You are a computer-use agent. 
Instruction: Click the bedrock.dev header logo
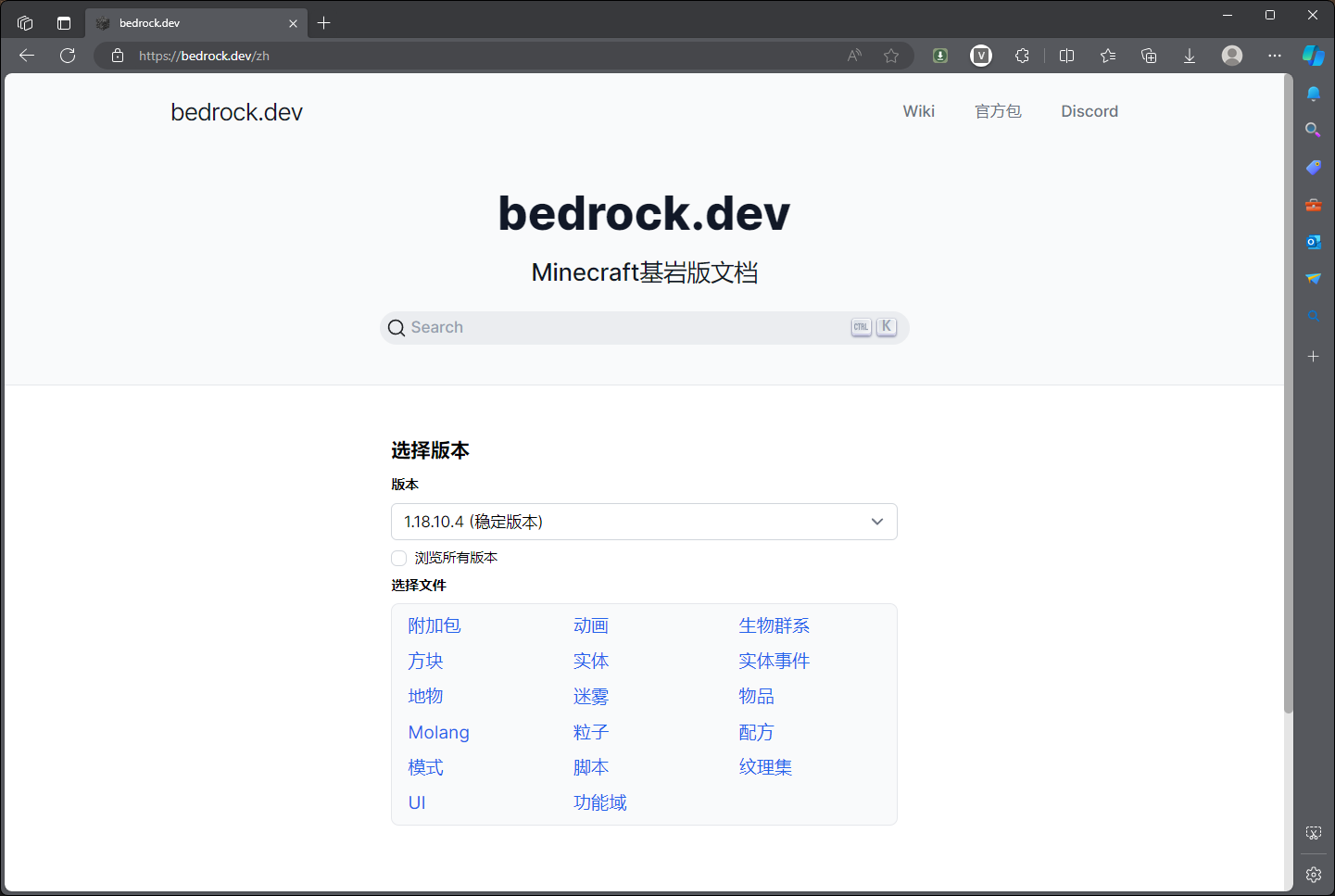point(236,112)
